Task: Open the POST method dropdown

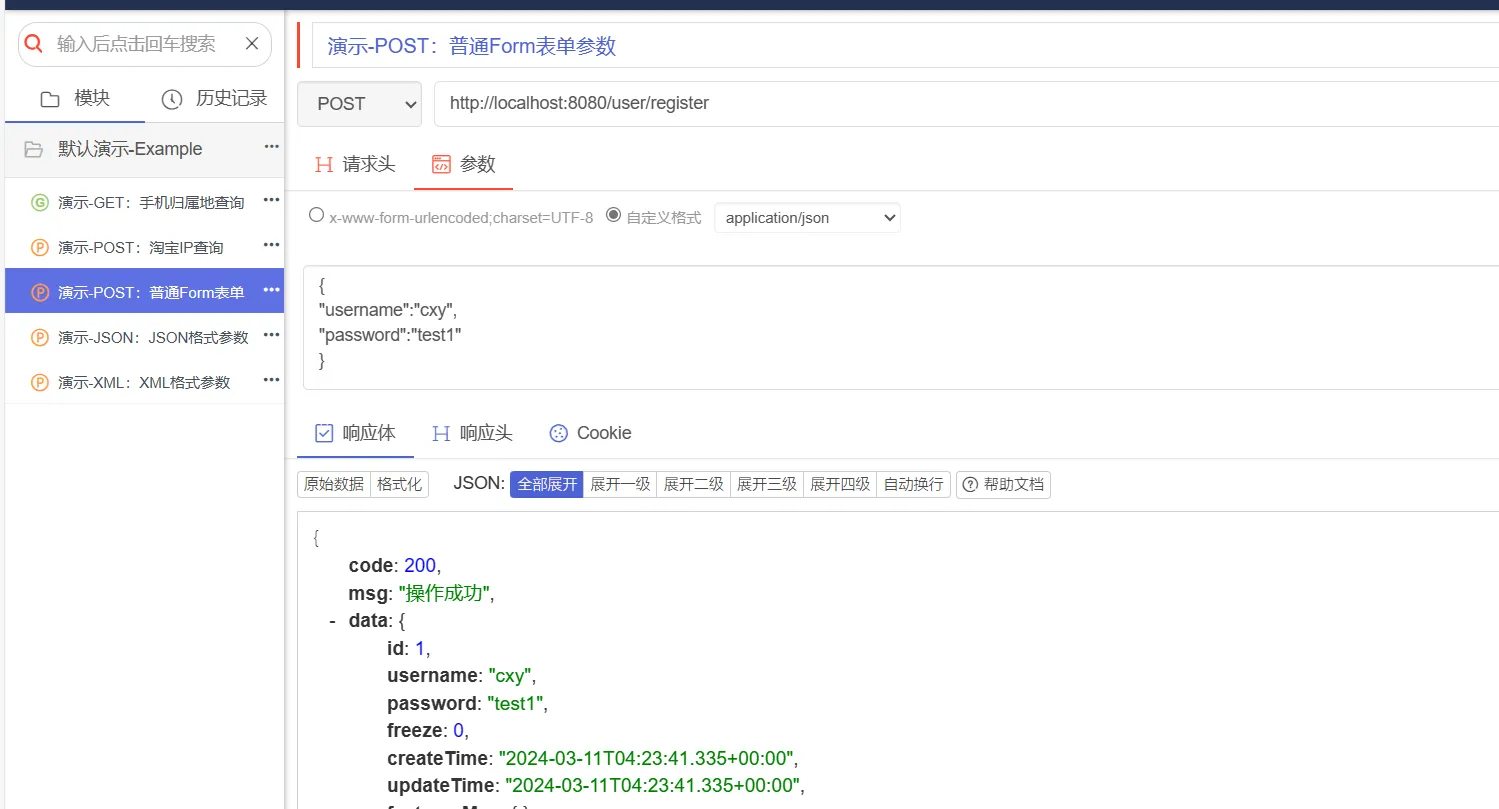Action: [360, 104]
